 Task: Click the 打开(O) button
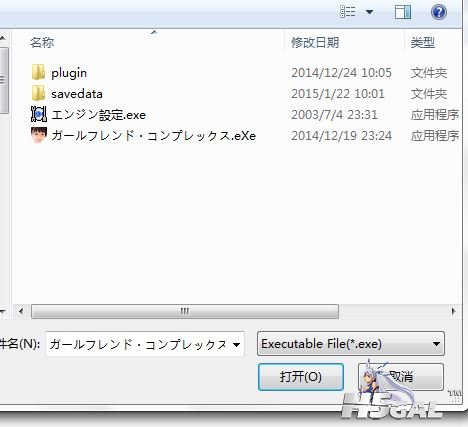pos(301,377)
